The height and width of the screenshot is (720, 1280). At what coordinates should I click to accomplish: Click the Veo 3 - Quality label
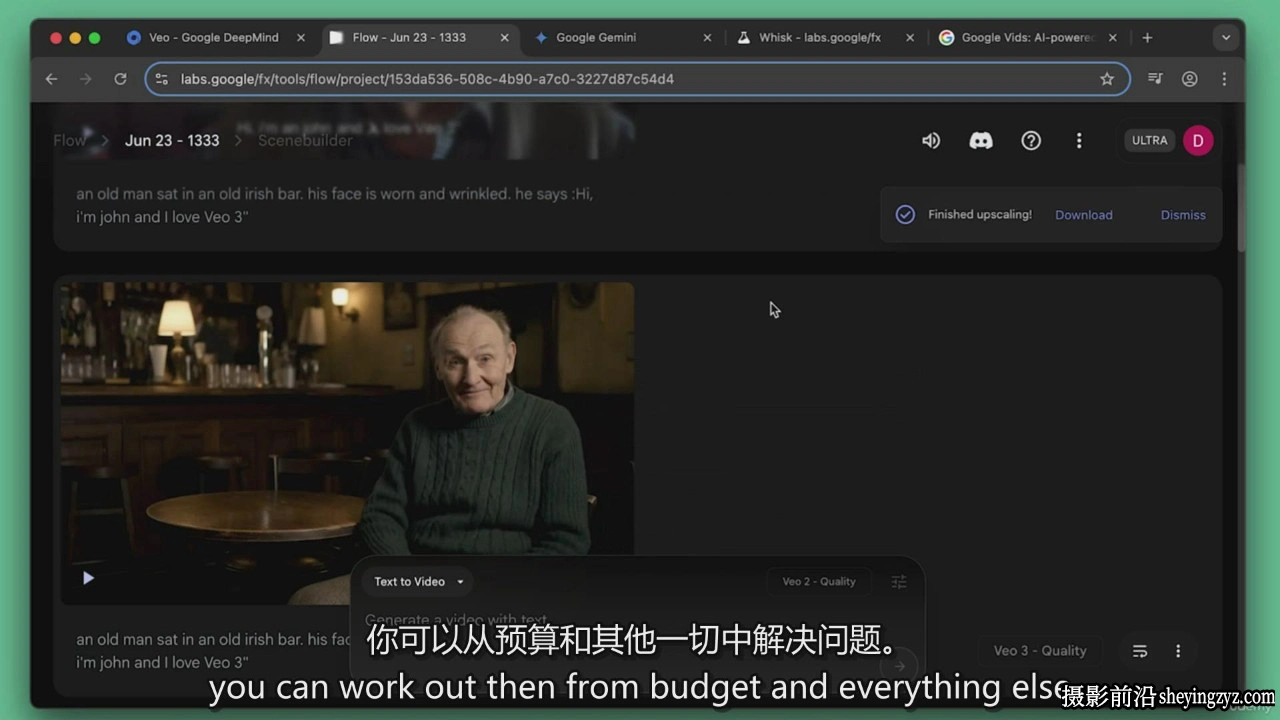pyautogui.click(x=1040, y=651)
